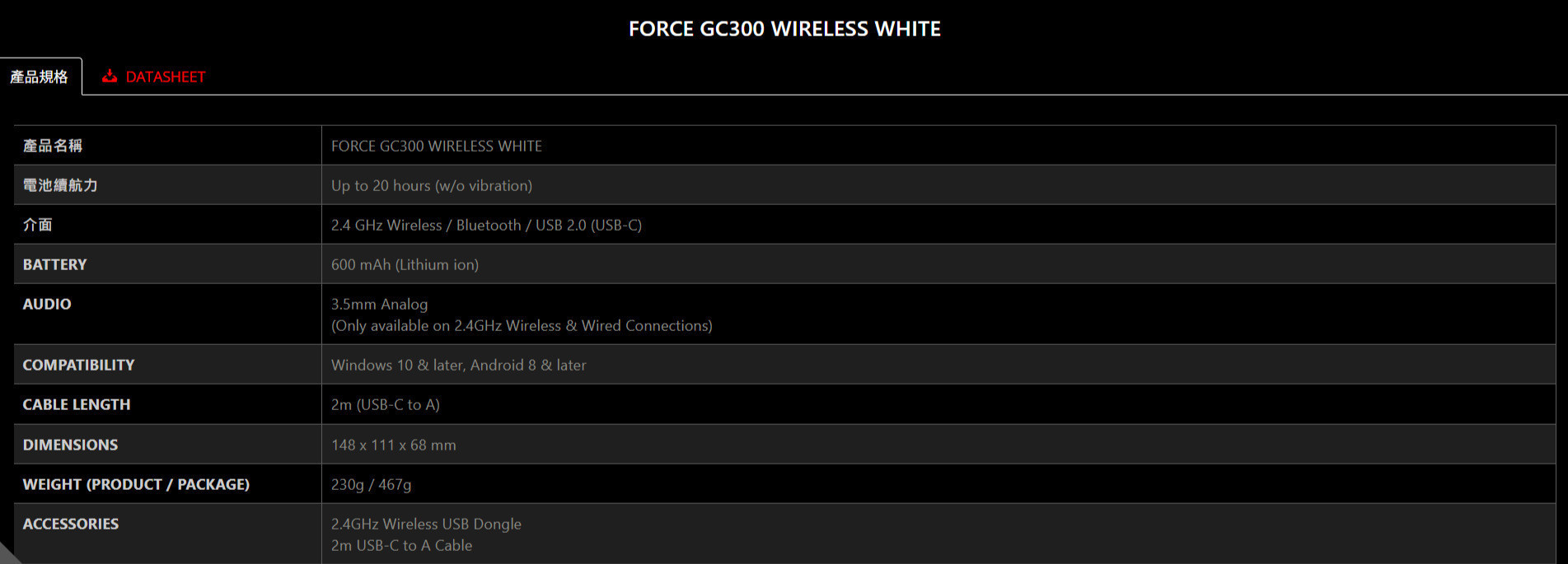This screenshot has width=1568, height=564.
Task: Click the 產品名稱 row label
Action: [53, 146]
